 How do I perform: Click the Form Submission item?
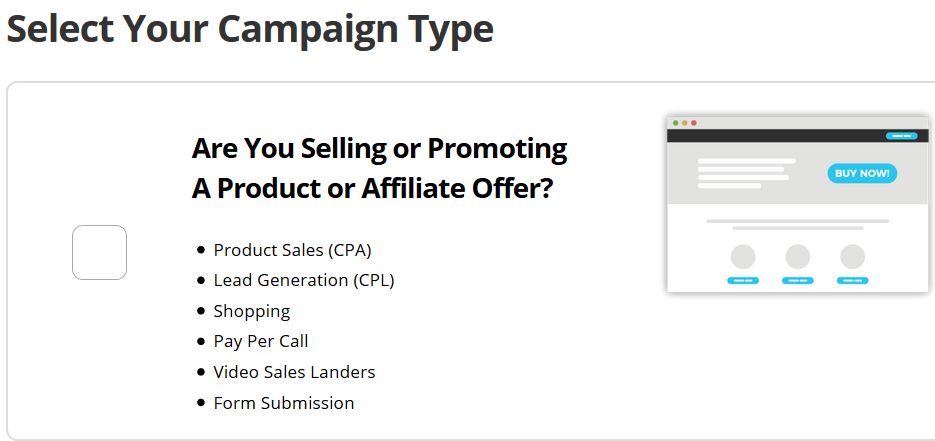(284, 403)
